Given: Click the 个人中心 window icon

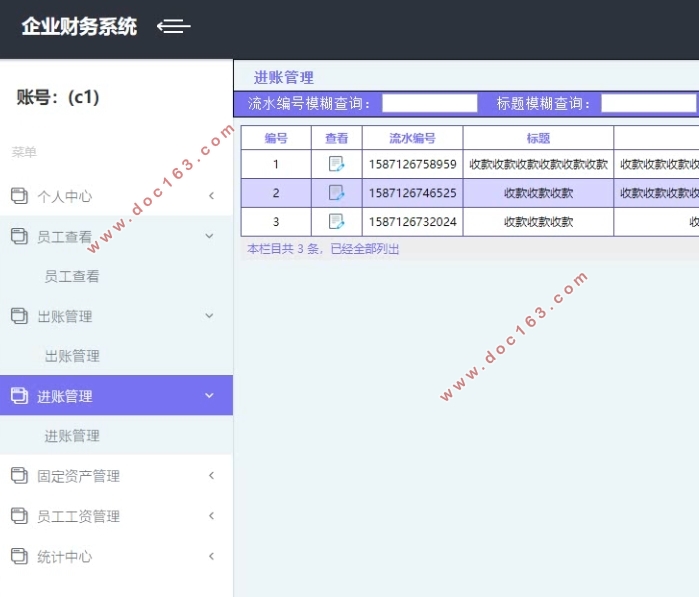Looking at the screenshot, I should pyautogui.click(x=19, y=196).
